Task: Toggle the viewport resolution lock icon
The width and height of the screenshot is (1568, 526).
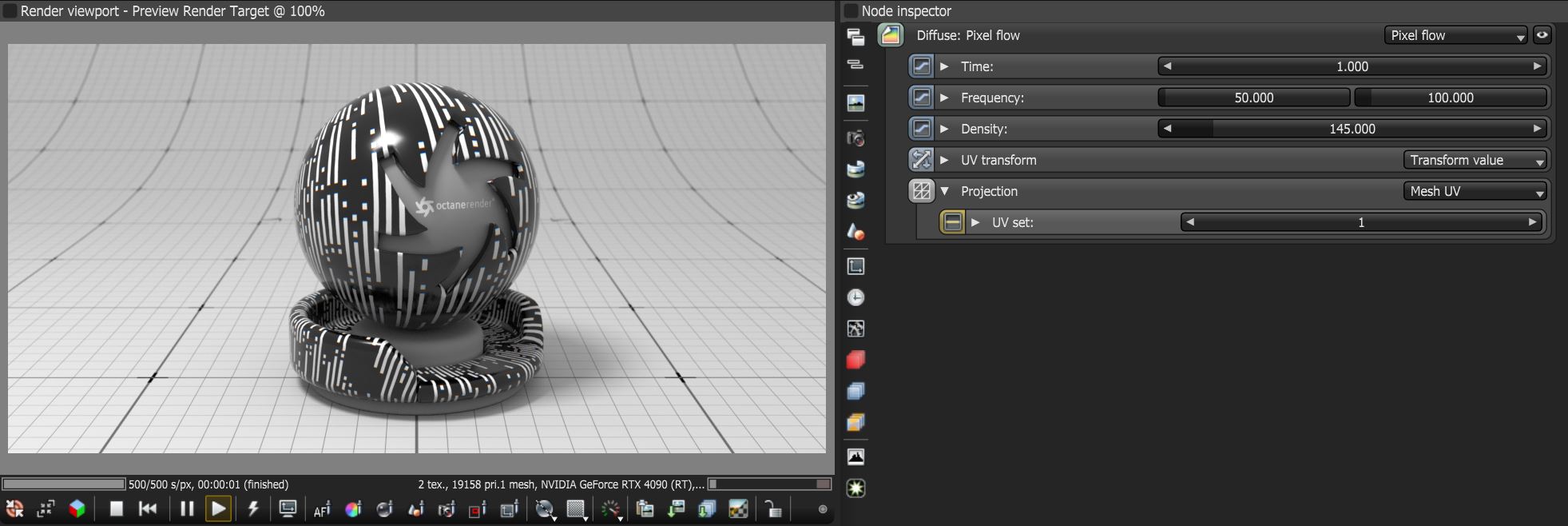Action: [773, 509]
